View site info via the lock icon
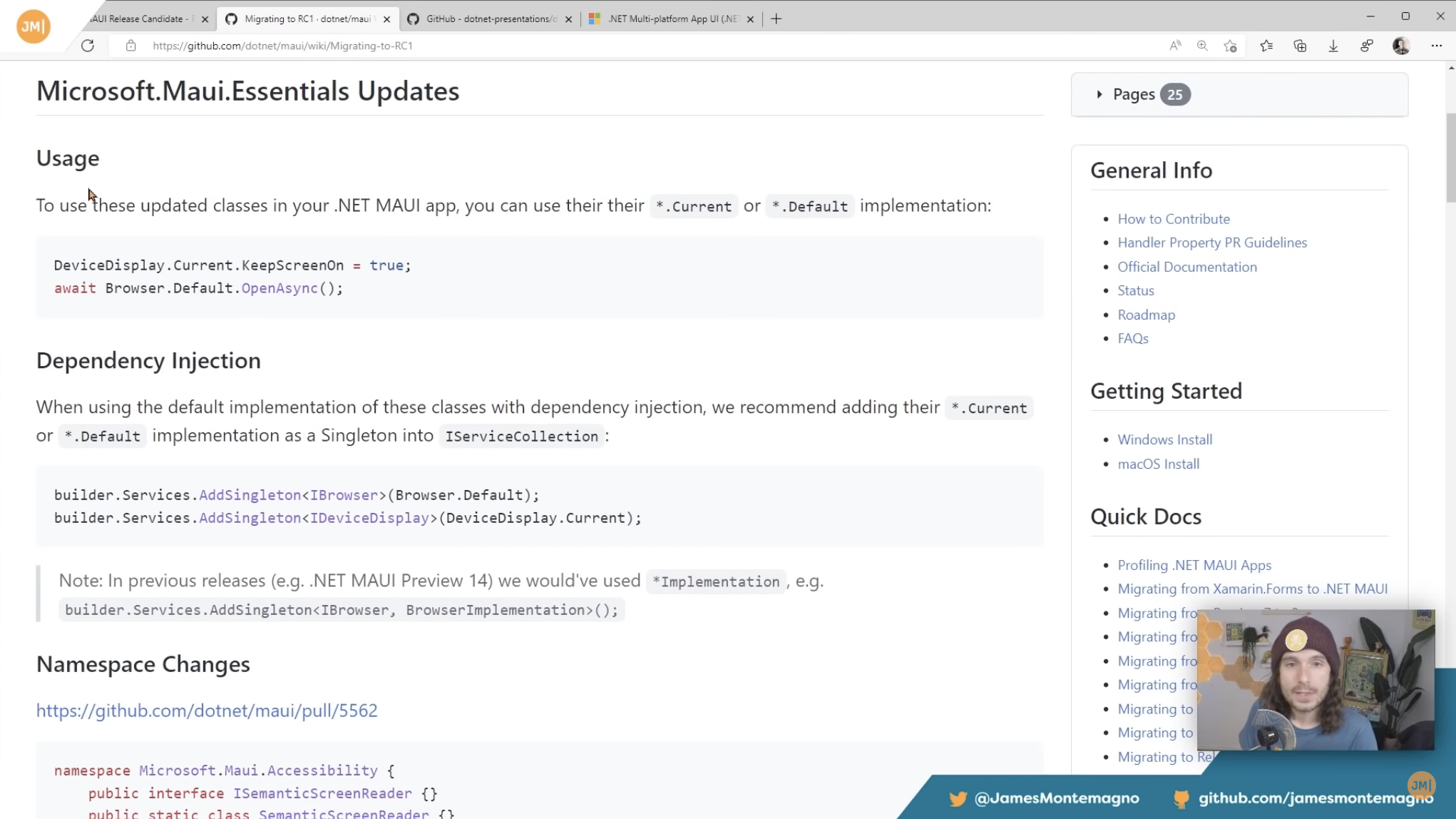 pyautogui.click(x=130, y=46)
